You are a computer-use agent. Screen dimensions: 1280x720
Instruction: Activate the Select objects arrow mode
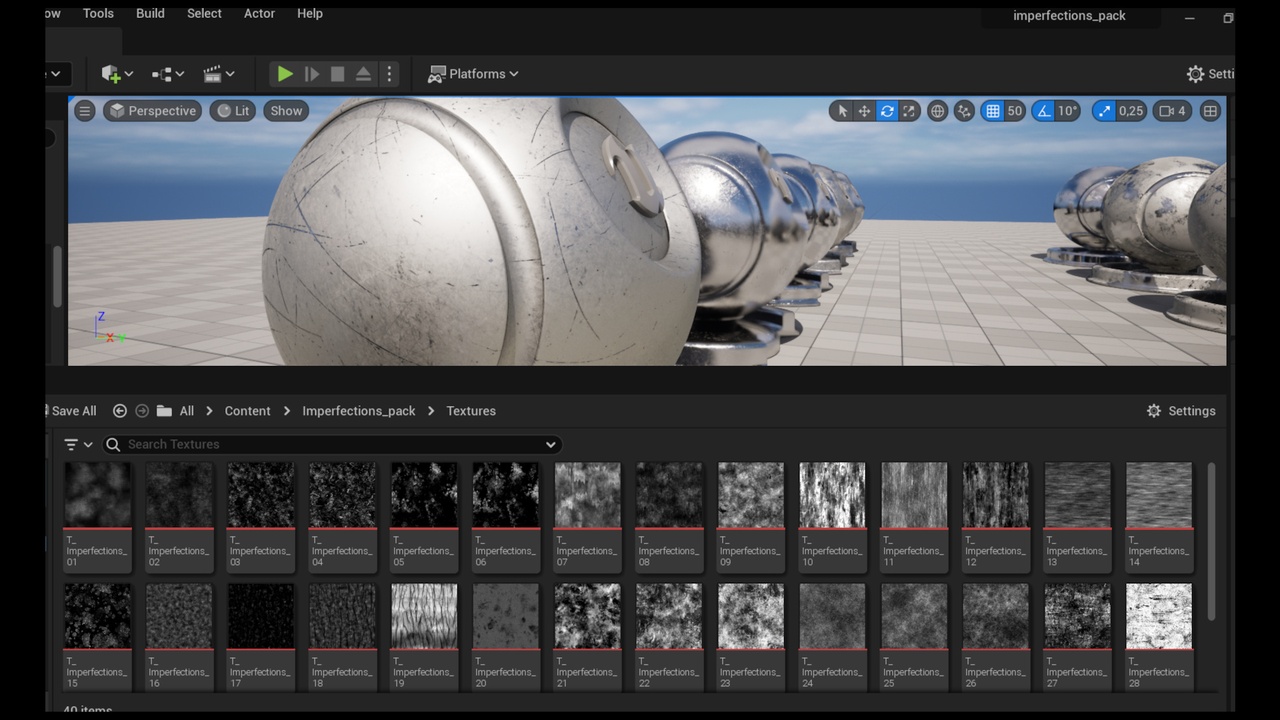pos(842,111)
